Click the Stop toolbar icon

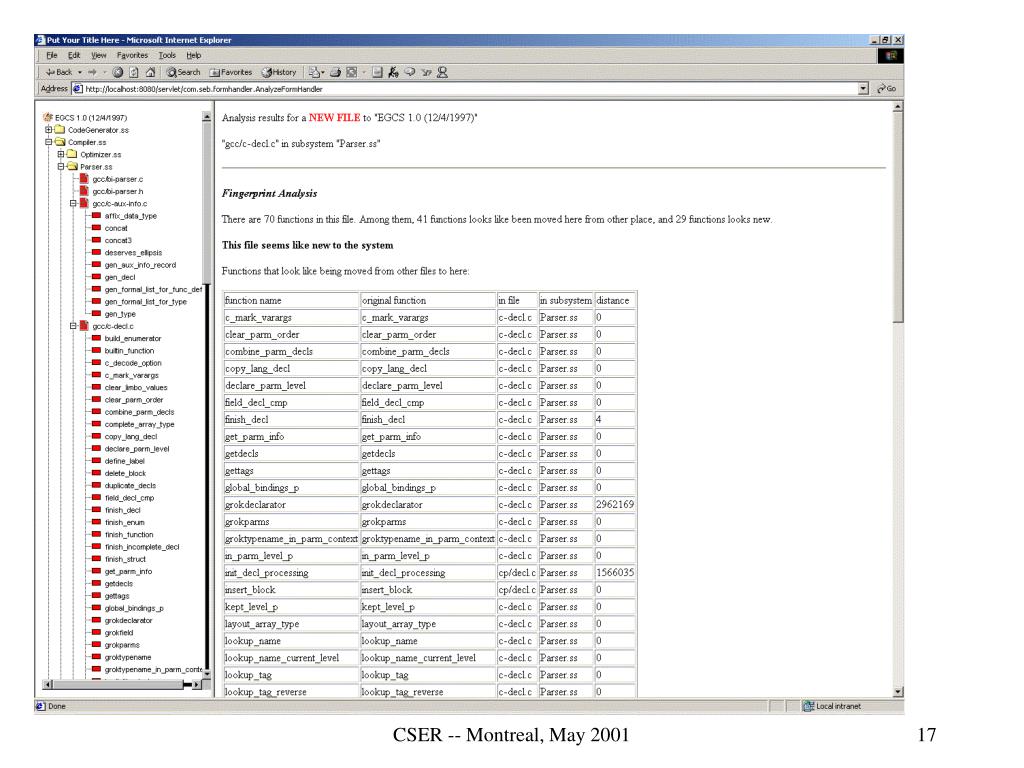pos(118,72)
